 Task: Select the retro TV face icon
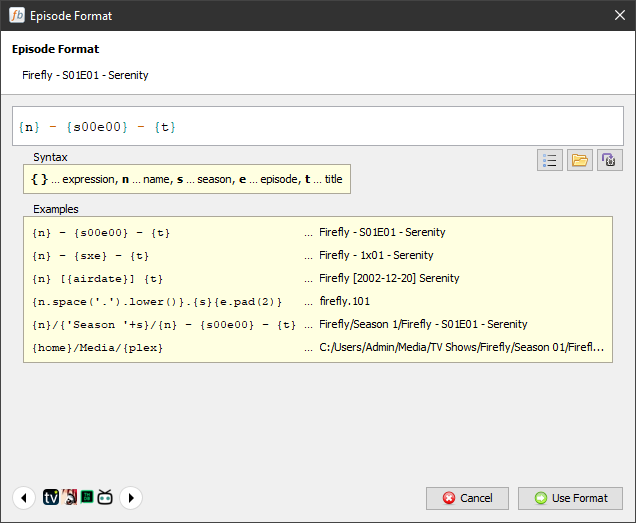[105, 497]
